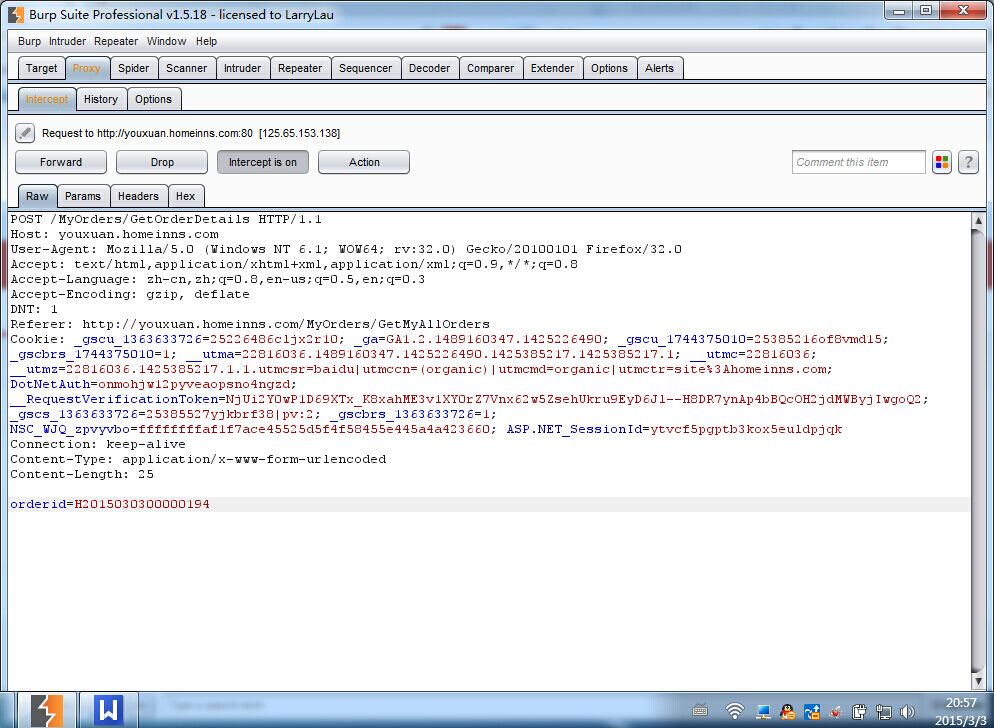Click the ASP.NET_SessionId cookie value
The height and width of the screenshot is (728, 994).
click(x=746, y=429)
